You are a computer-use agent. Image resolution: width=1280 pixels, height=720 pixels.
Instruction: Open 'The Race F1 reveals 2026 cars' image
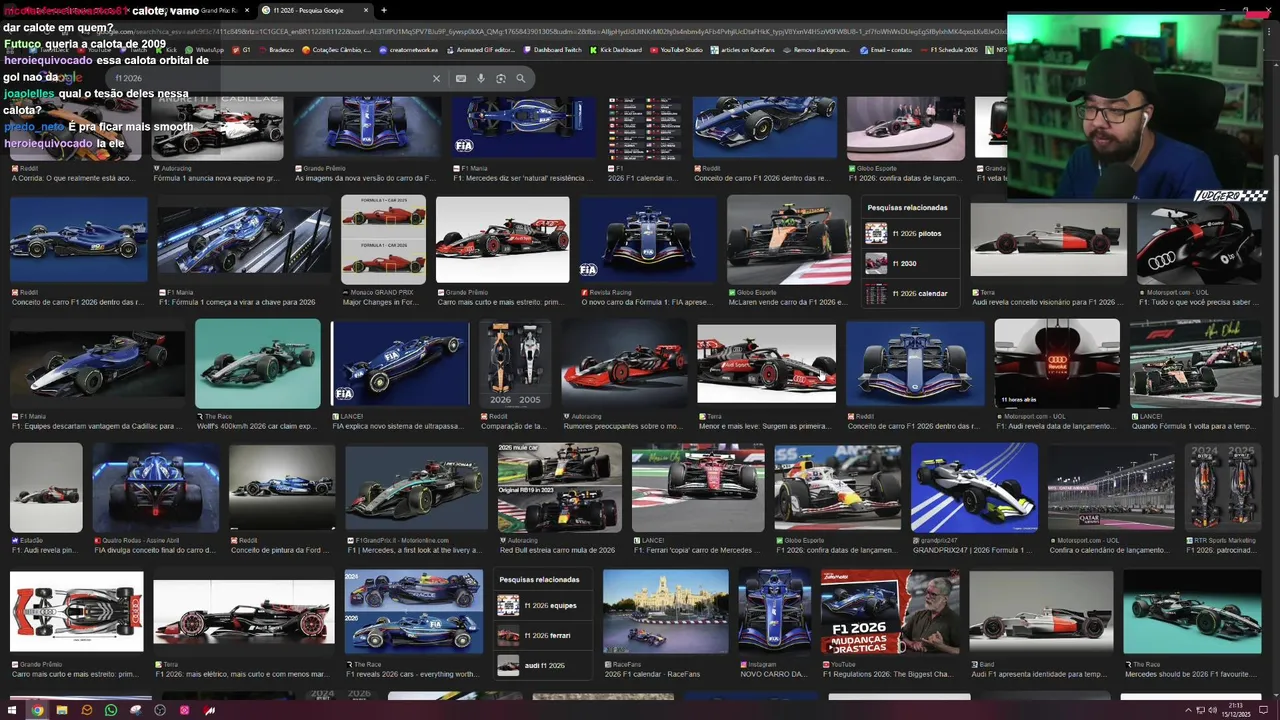pyautogui.click(x=414, y=612)
